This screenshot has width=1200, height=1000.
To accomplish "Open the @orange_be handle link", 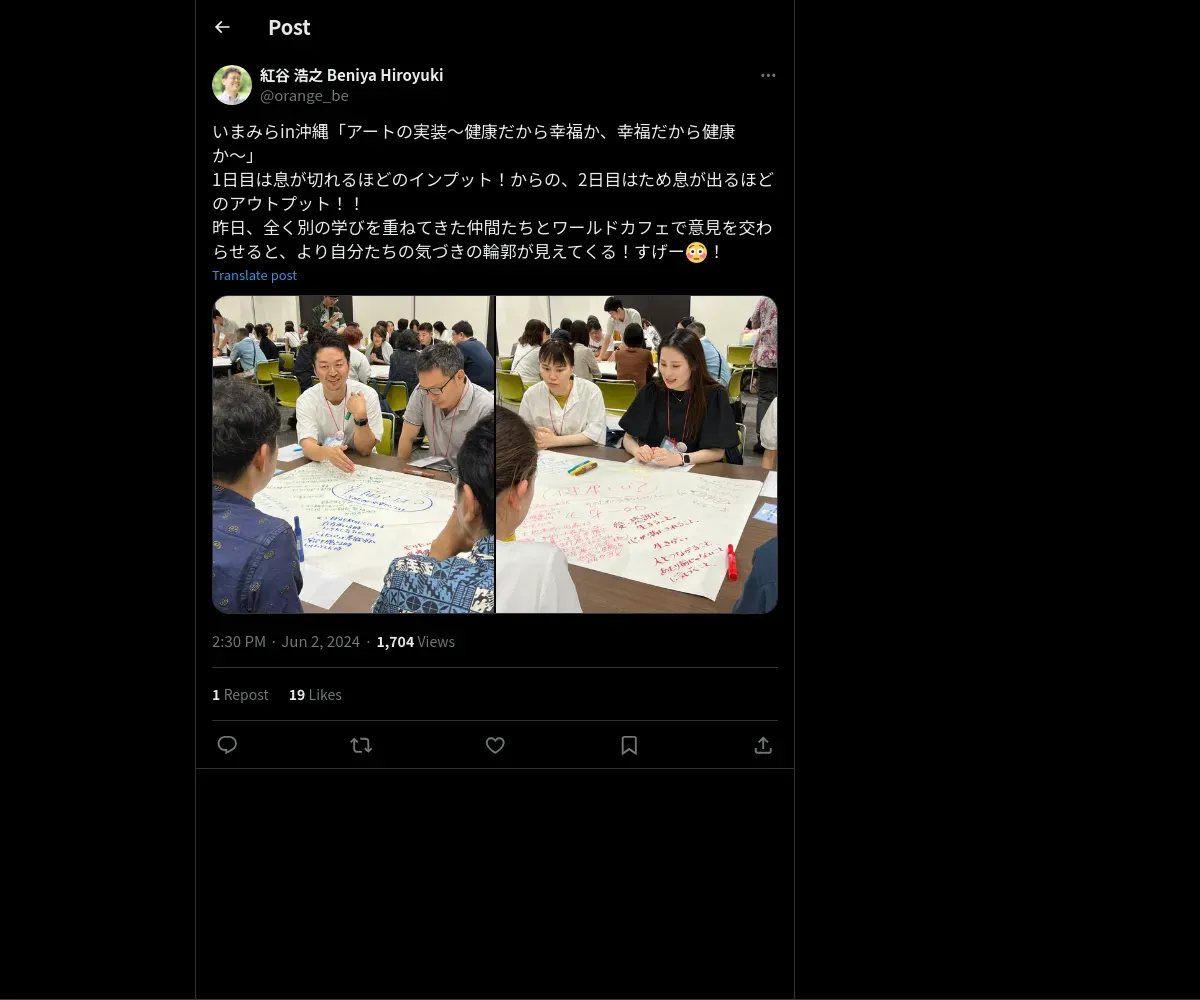I will tap(304, 96).
